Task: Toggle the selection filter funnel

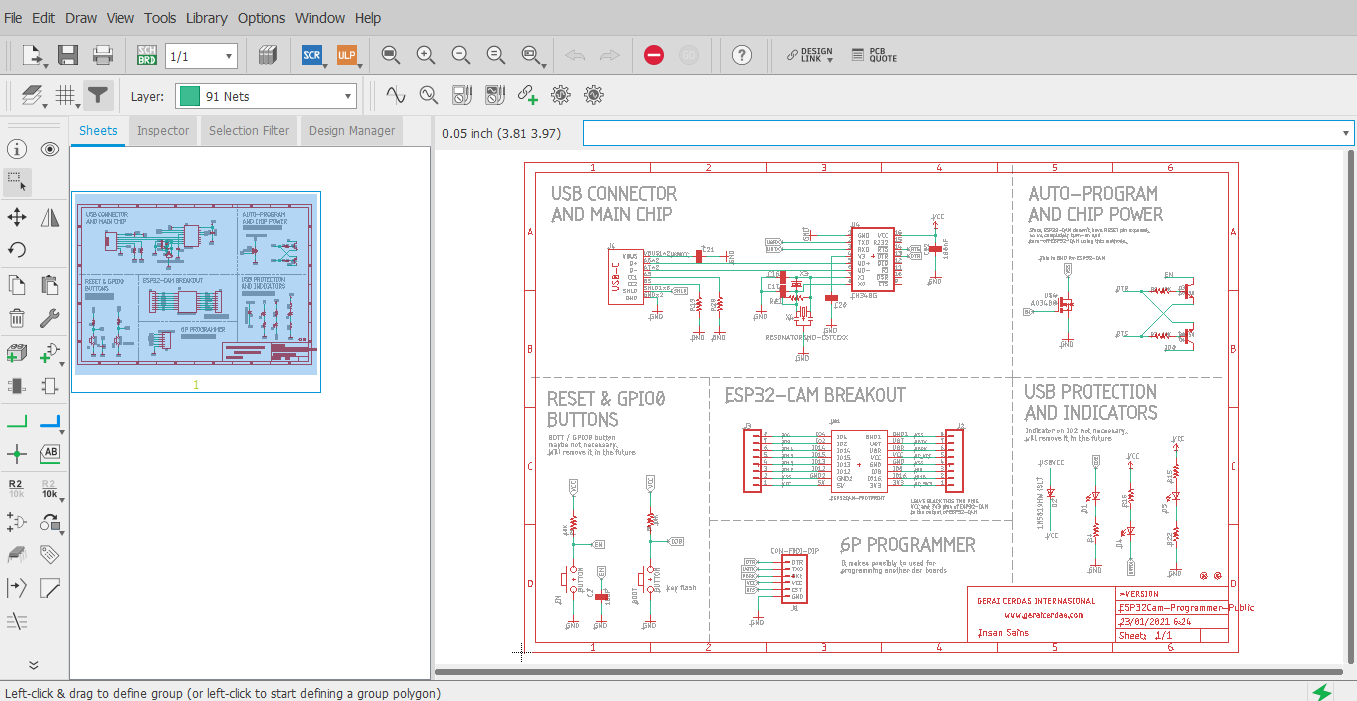Action: coord(95,94)
